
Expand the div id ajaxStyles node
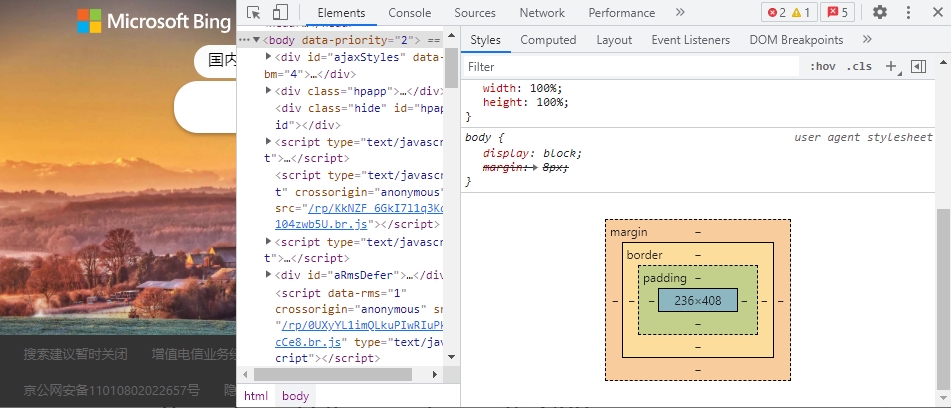coord(269,58)
